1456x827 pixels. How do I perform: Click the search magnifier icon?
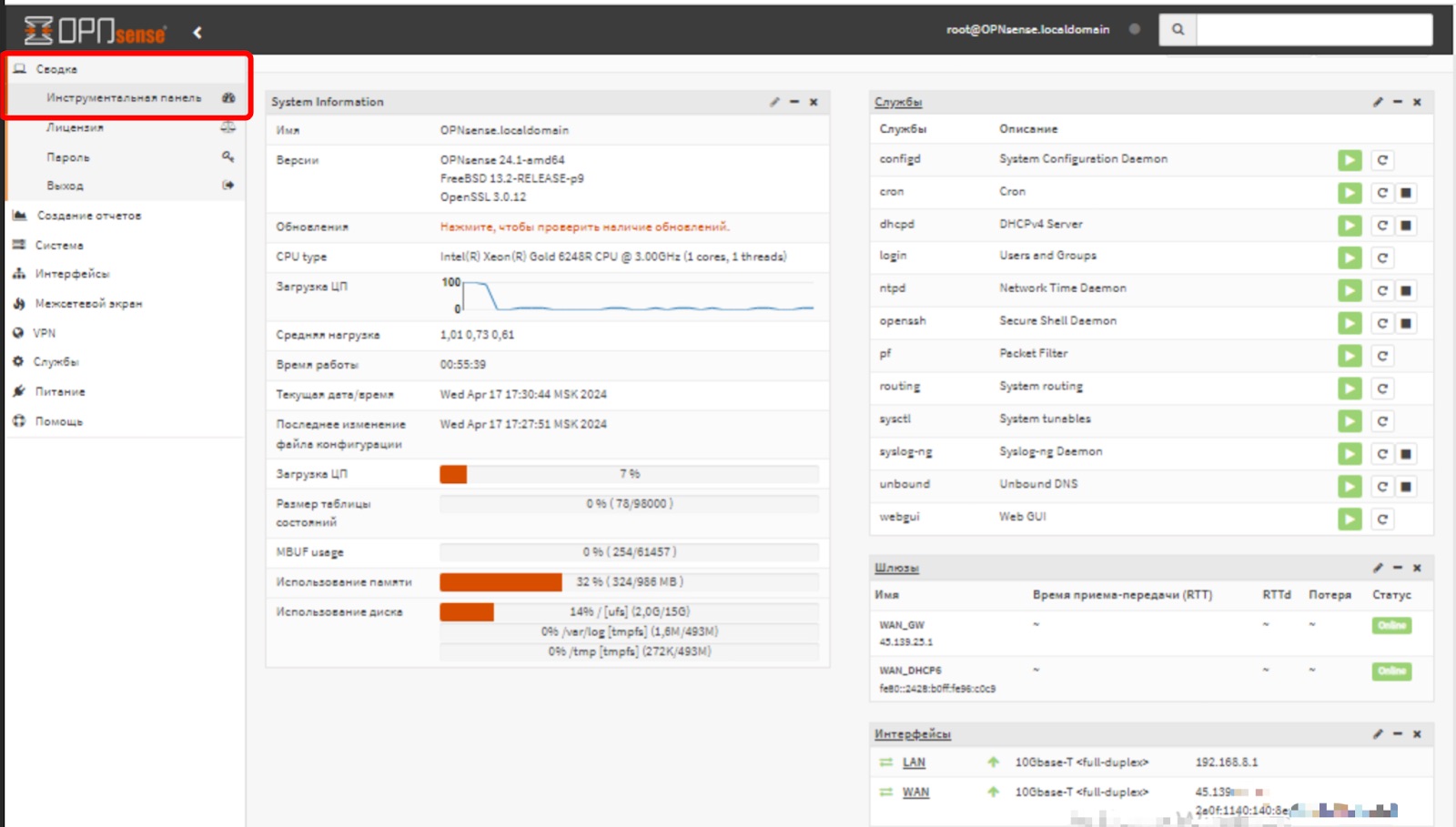tap(1178, 29)
